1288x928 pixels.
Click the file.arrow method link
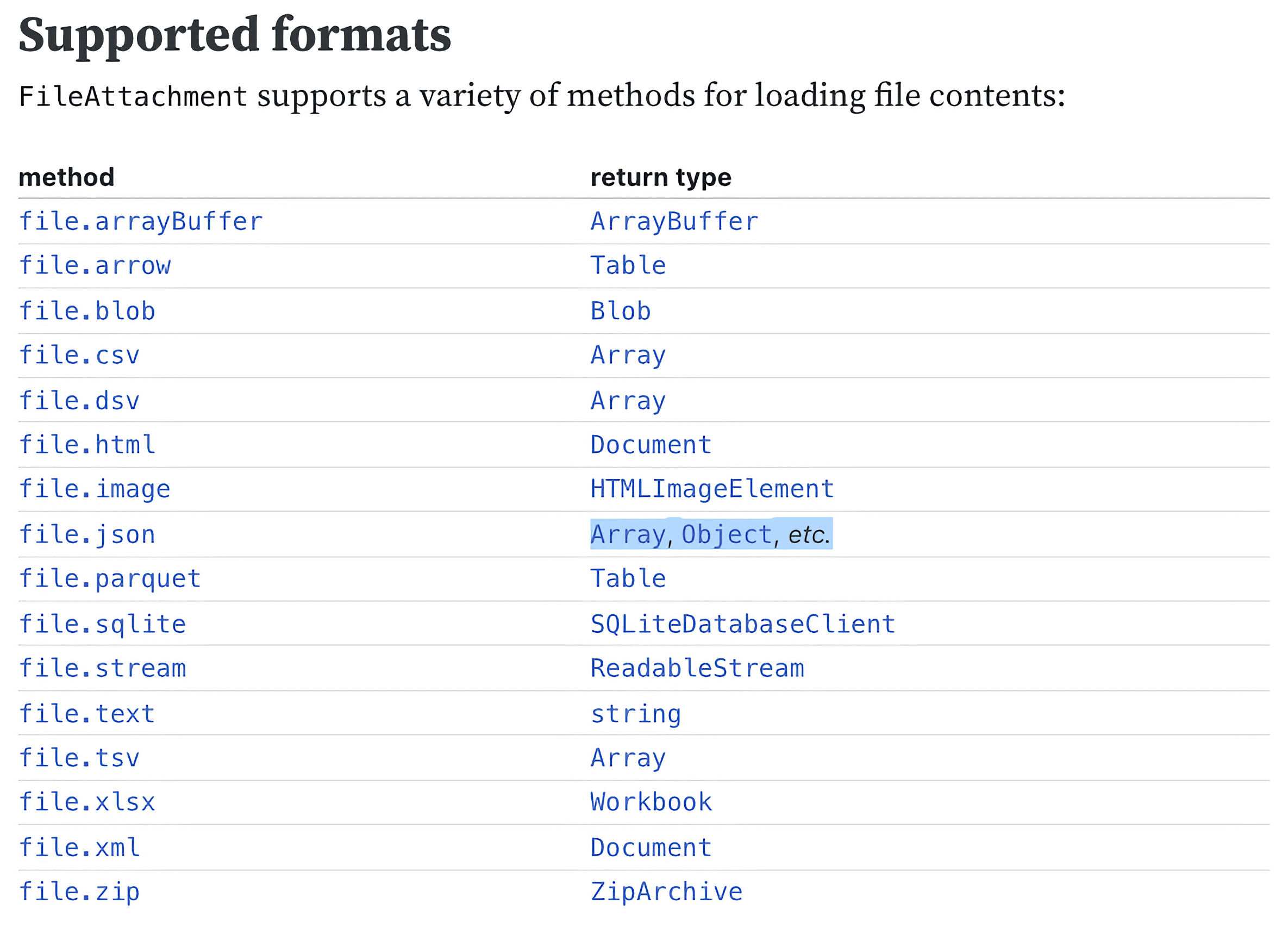tap(95, 266)
